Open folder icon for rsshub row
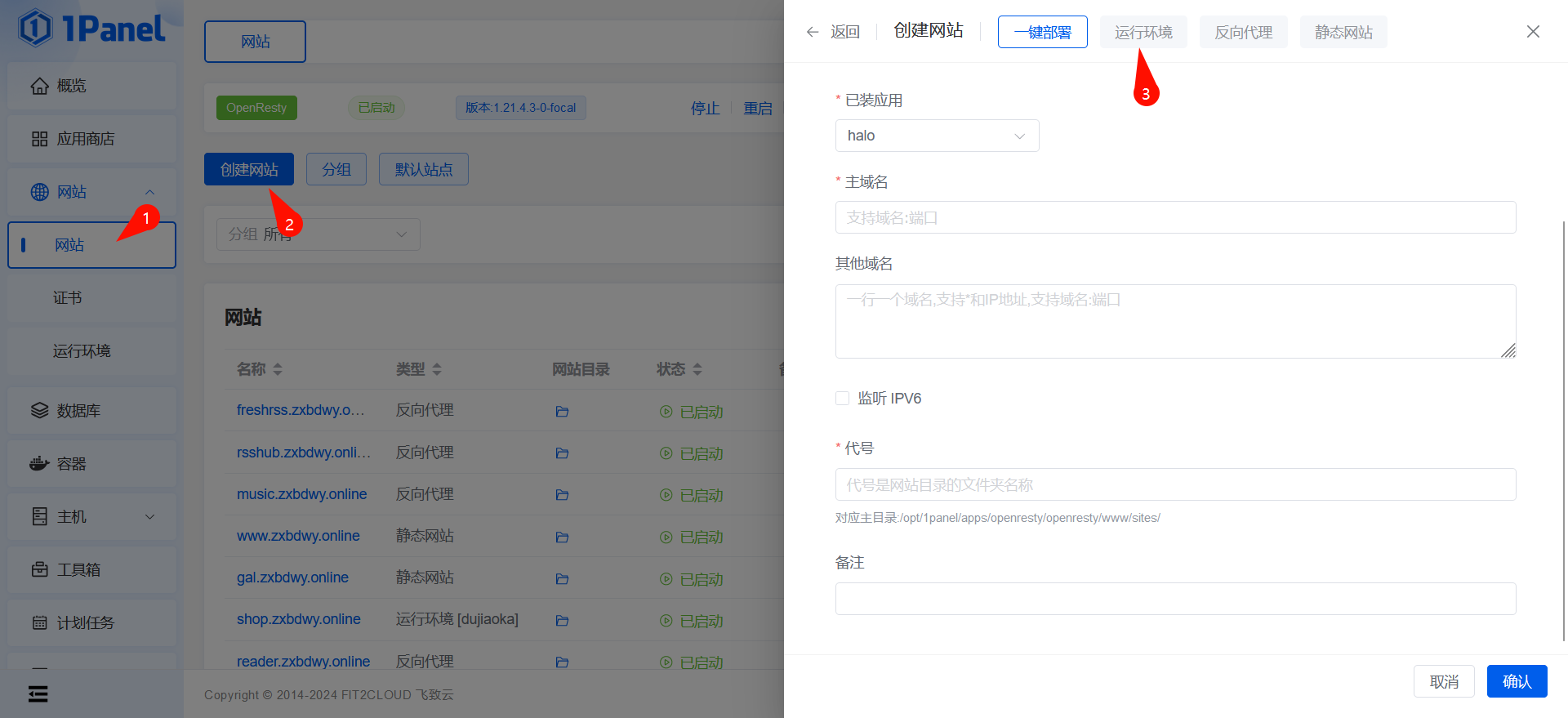Image resolution: width=1568 pixels, height=718 pixels. tap(562, 453)
